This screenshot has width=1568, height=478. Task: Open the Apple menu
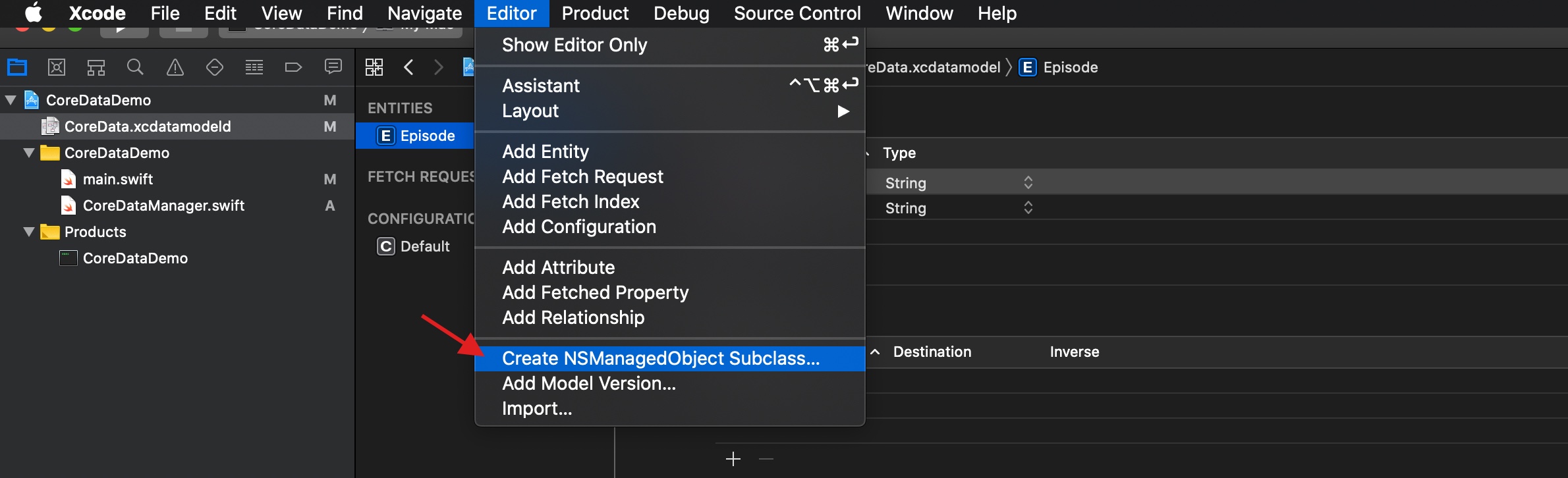coord(33,13)
